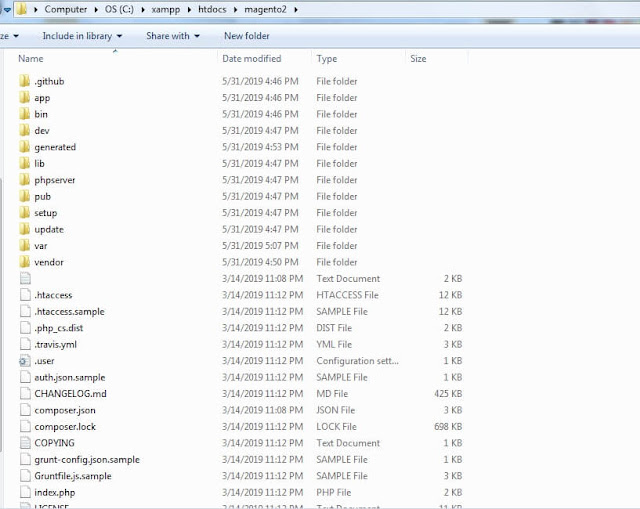This screenshot has width=640, height=509.
Task: Click the 698 KB size of composer.lock
Action: tap(448, 426)
